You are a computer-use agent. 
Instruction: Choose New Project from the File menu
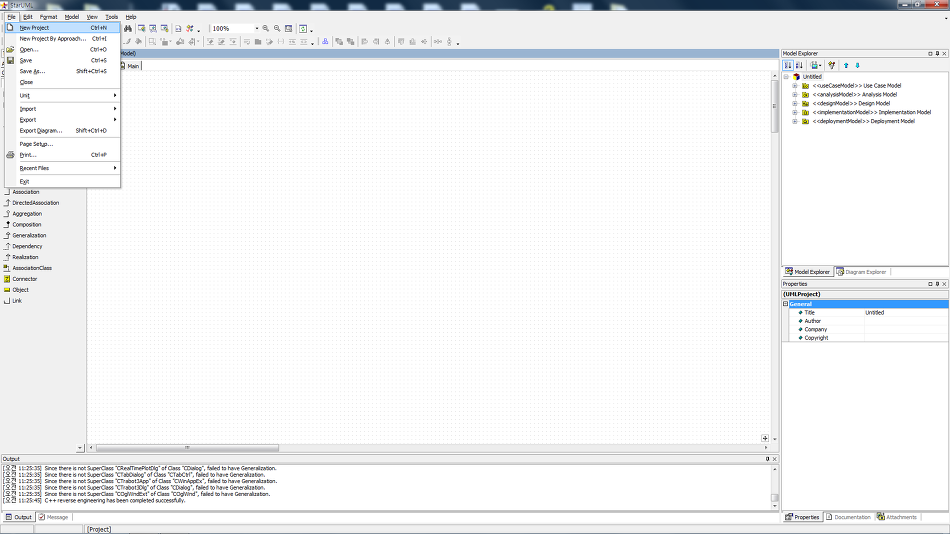pos(34,28)
